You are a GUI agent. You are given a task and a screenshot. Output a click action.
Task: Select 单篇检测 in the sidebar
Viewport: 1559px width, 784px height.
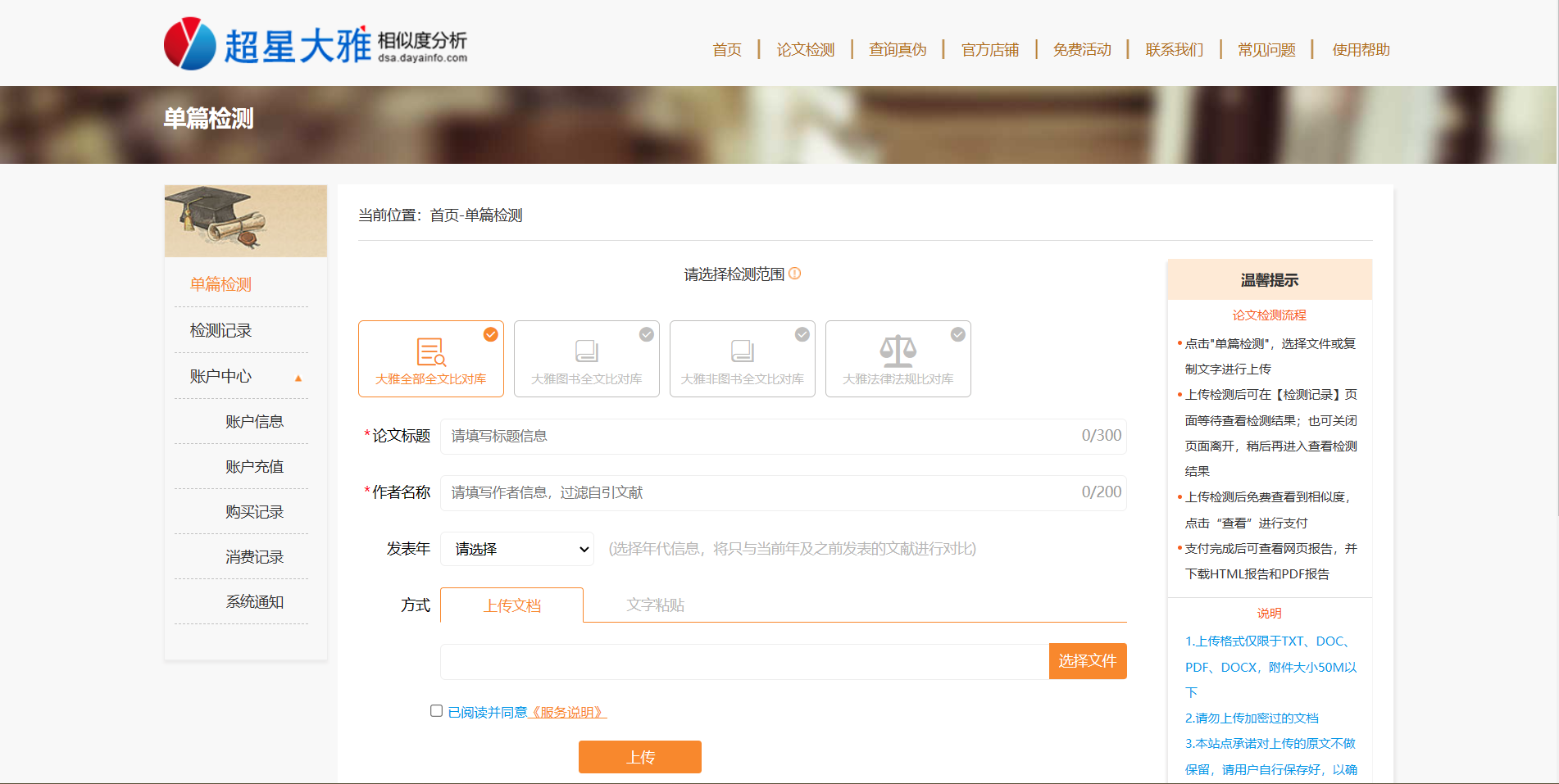coord(221,284)
